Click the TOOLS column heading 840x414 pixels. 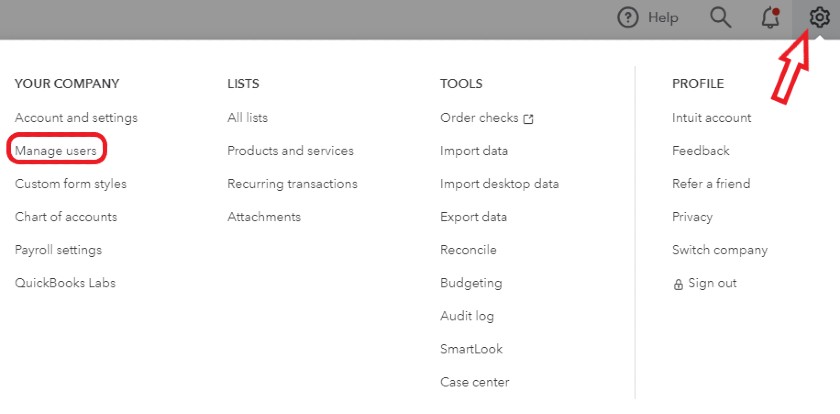tap(461, 84)
